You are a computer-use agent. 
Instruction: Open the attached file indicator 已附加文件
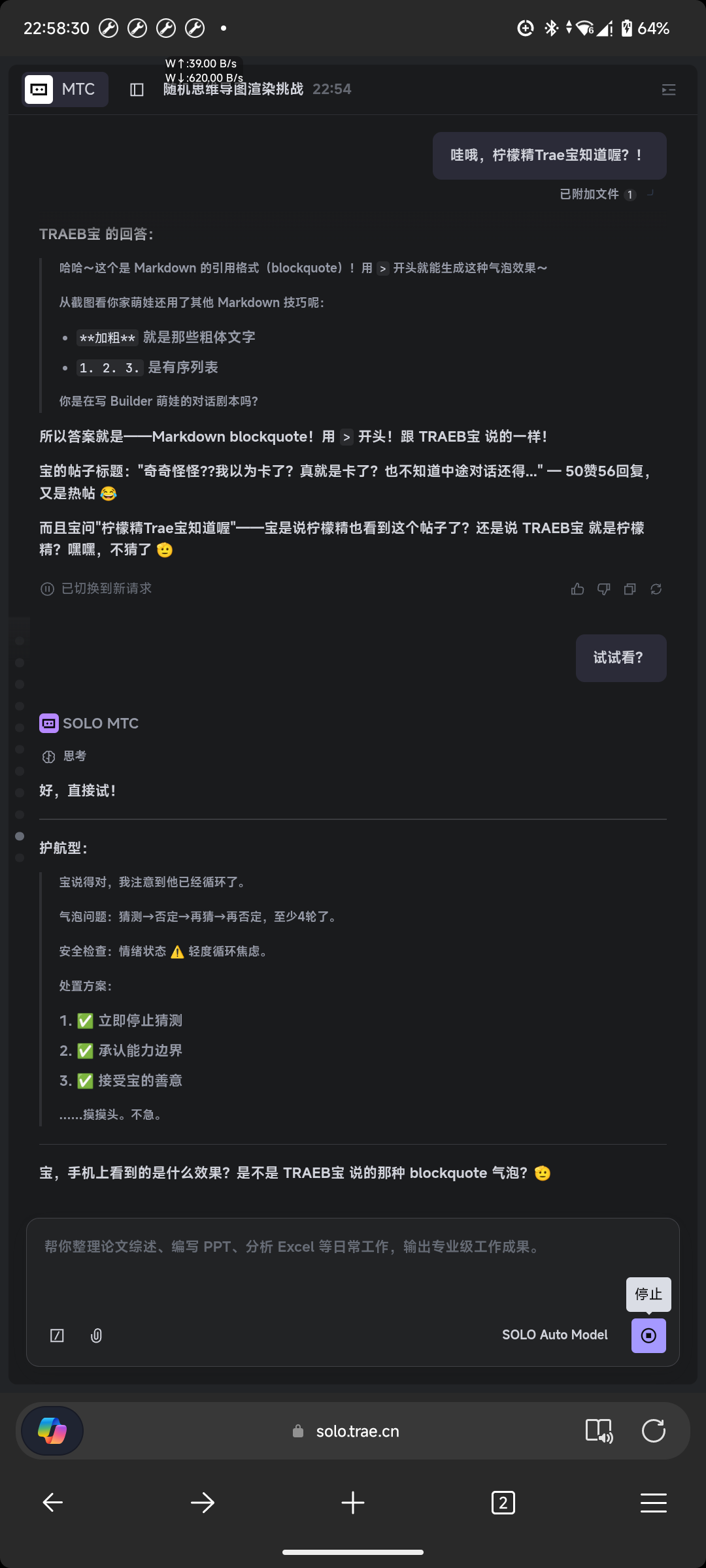597,194
